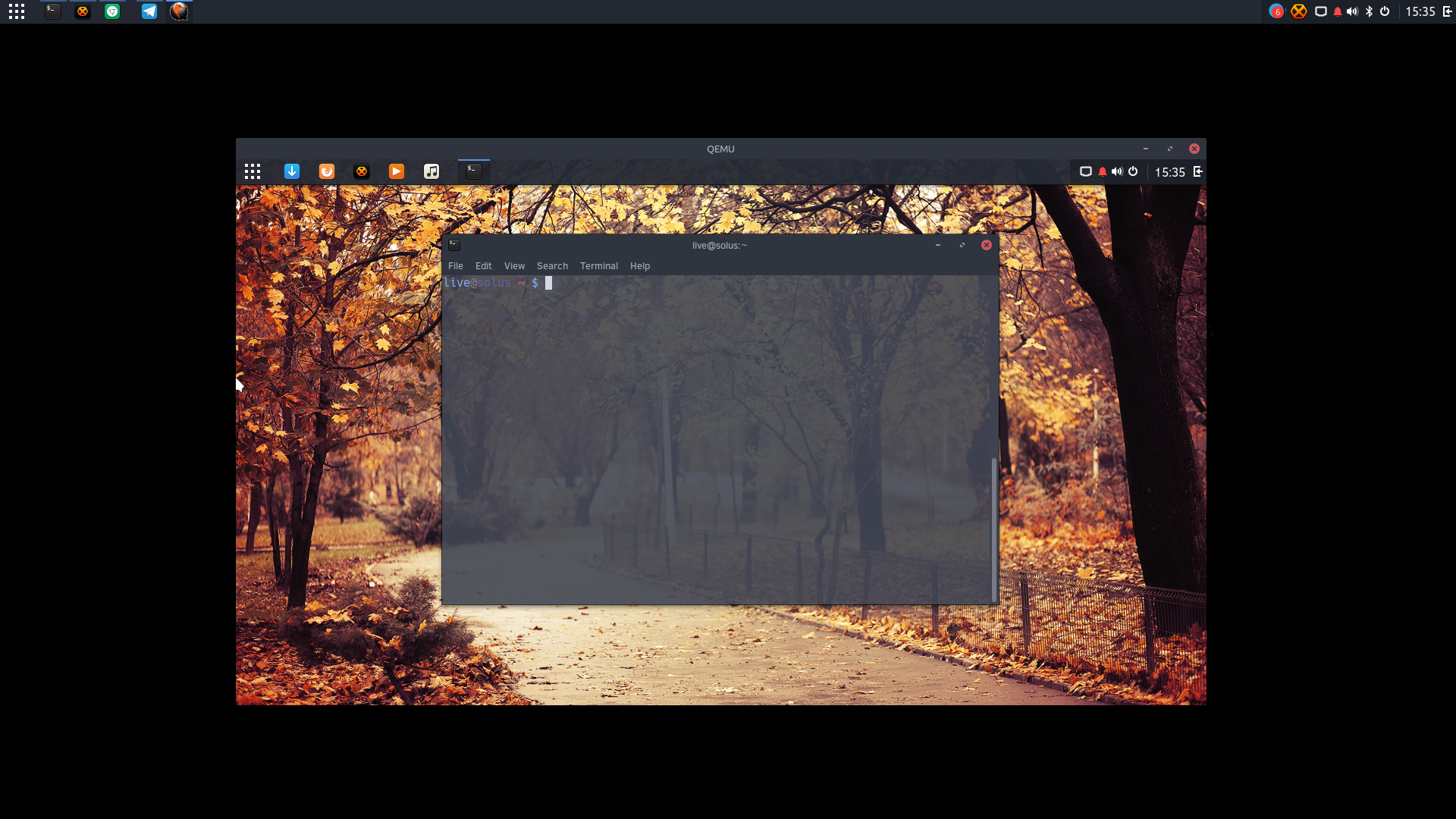Select the QEMU task icon in host panel
The height and width of the screenshot is (819, 1456).
179,11
